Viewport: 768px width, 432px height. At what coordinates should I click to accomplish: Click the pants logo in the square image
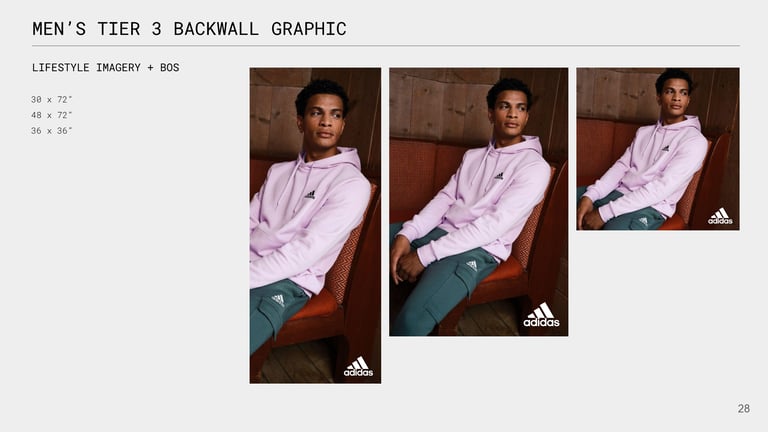(643, 221)
